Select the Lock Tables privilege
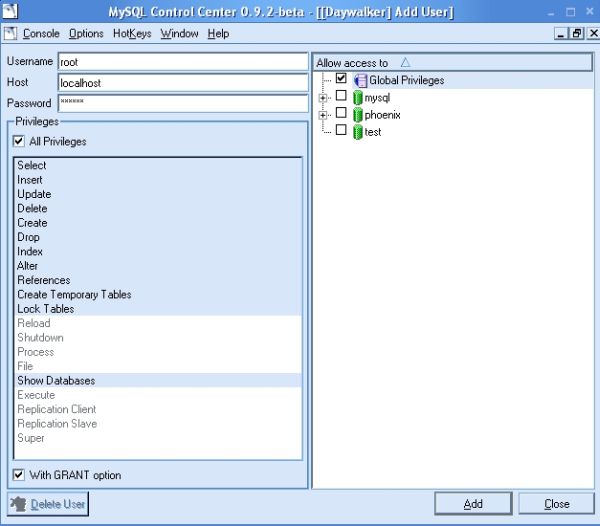 158,309
